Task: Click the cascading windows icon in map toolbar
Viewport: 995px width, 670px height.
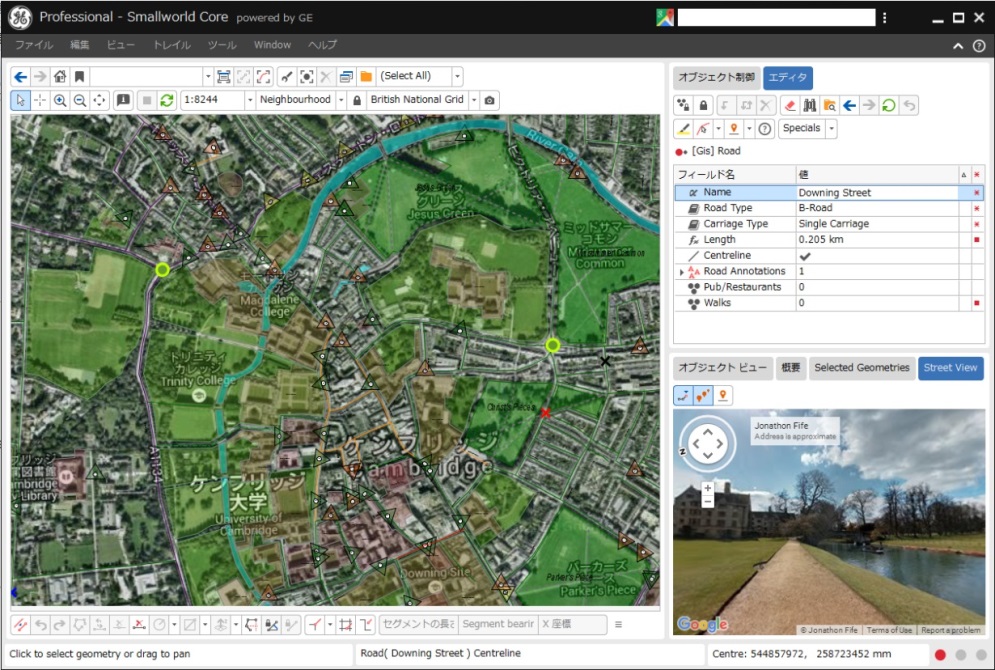Action: click(x=346, y=77)
